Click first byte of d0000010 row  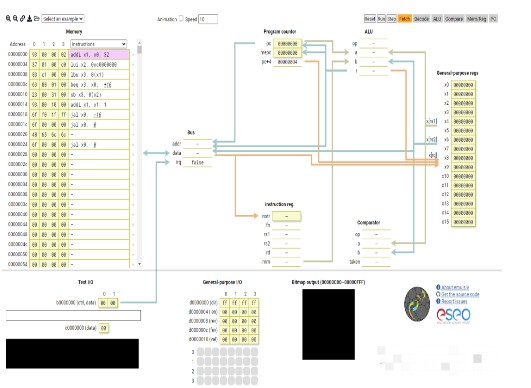[x=225, y=339]
